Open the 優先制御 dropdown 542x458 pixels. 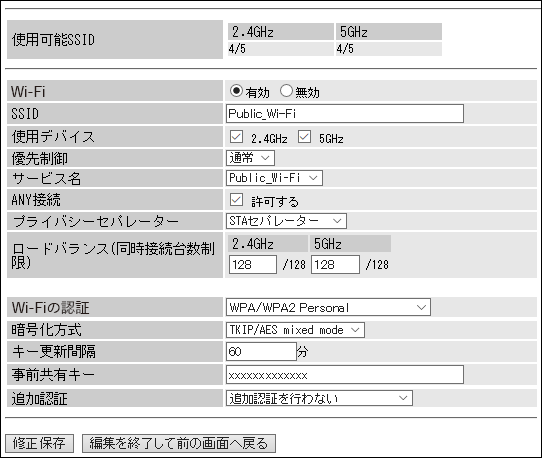tap(250, 158)
